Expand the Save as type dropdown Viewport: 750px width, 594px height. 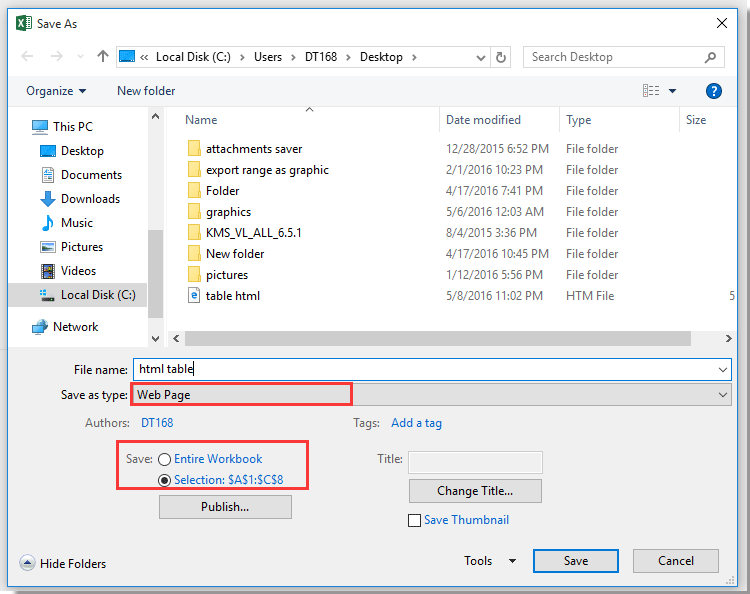click(x=724, y=395)
